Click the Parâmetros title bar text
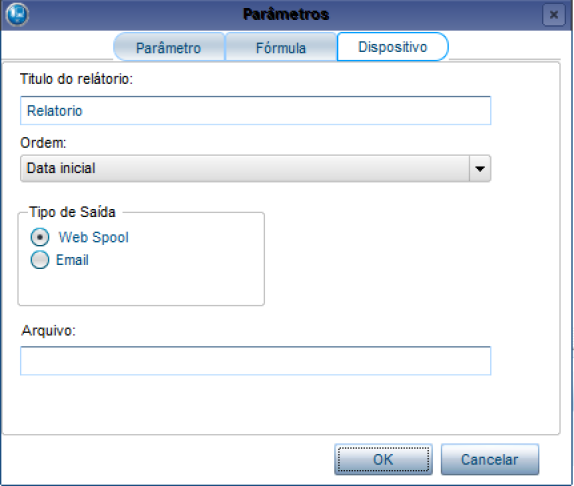The image size is (574, 486). [286, 14]
